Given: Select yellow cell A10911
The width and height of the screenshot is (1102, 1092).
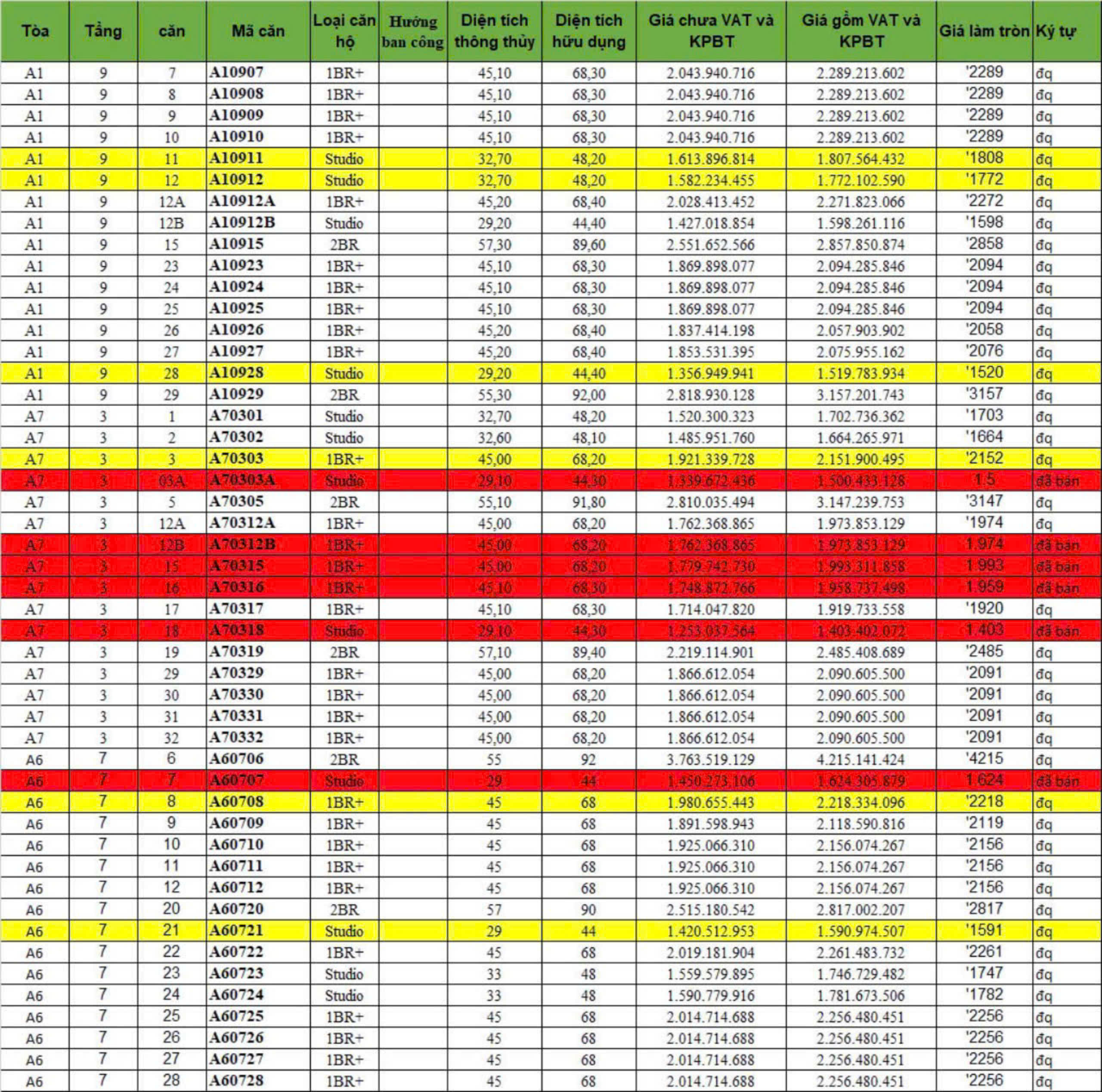Looking at the screenshot, I should point(237,158).
